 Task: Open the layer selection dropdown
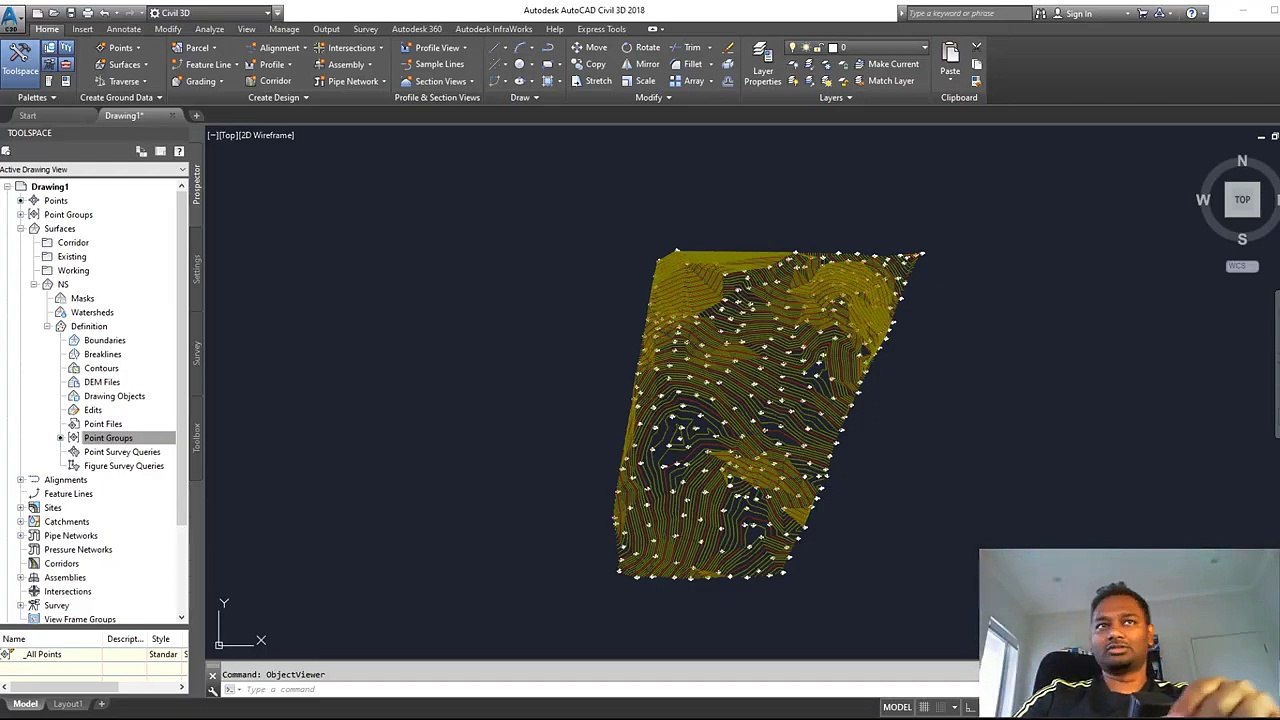pos(858,48)
